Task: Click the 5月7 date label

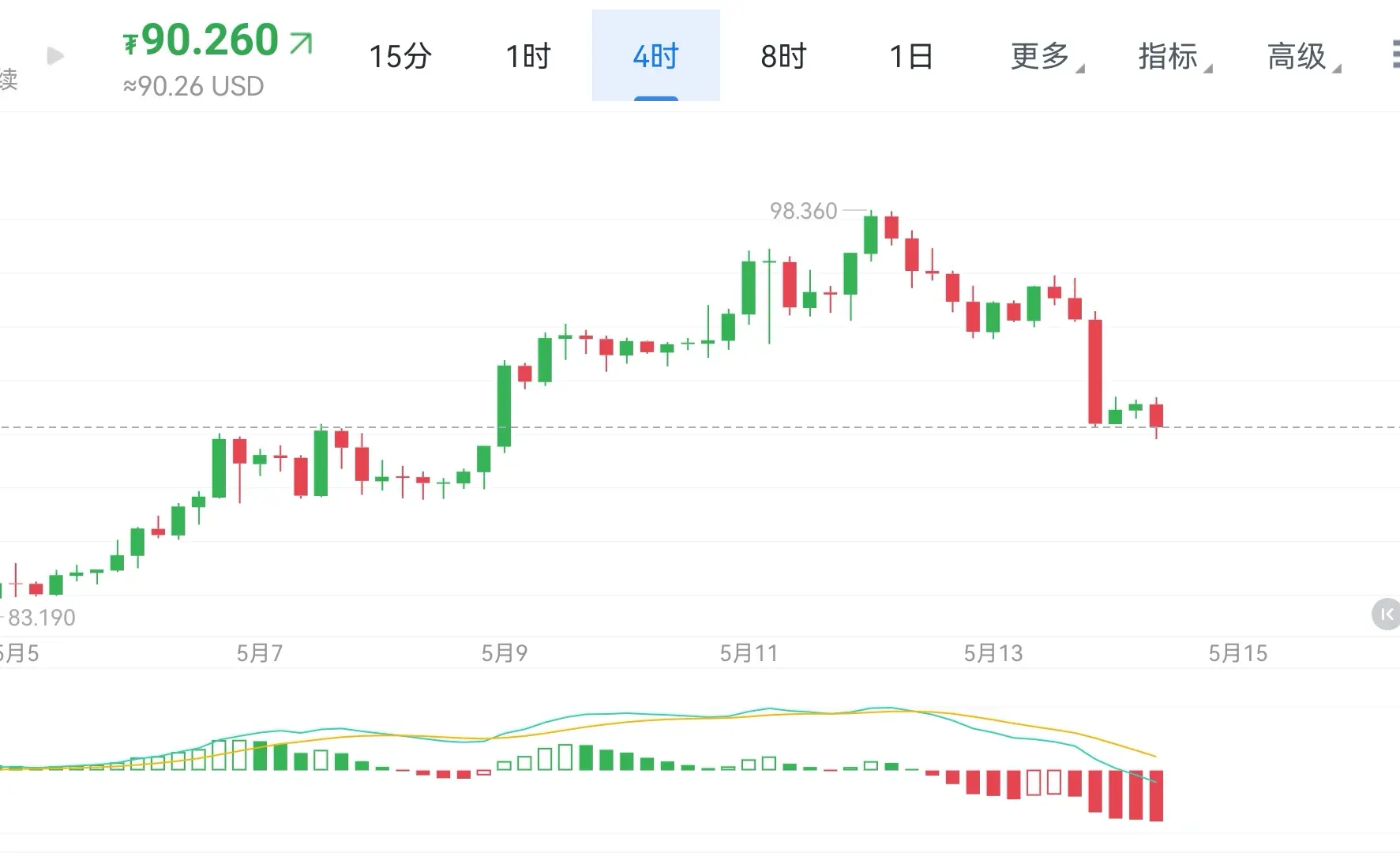Action: 260,653
